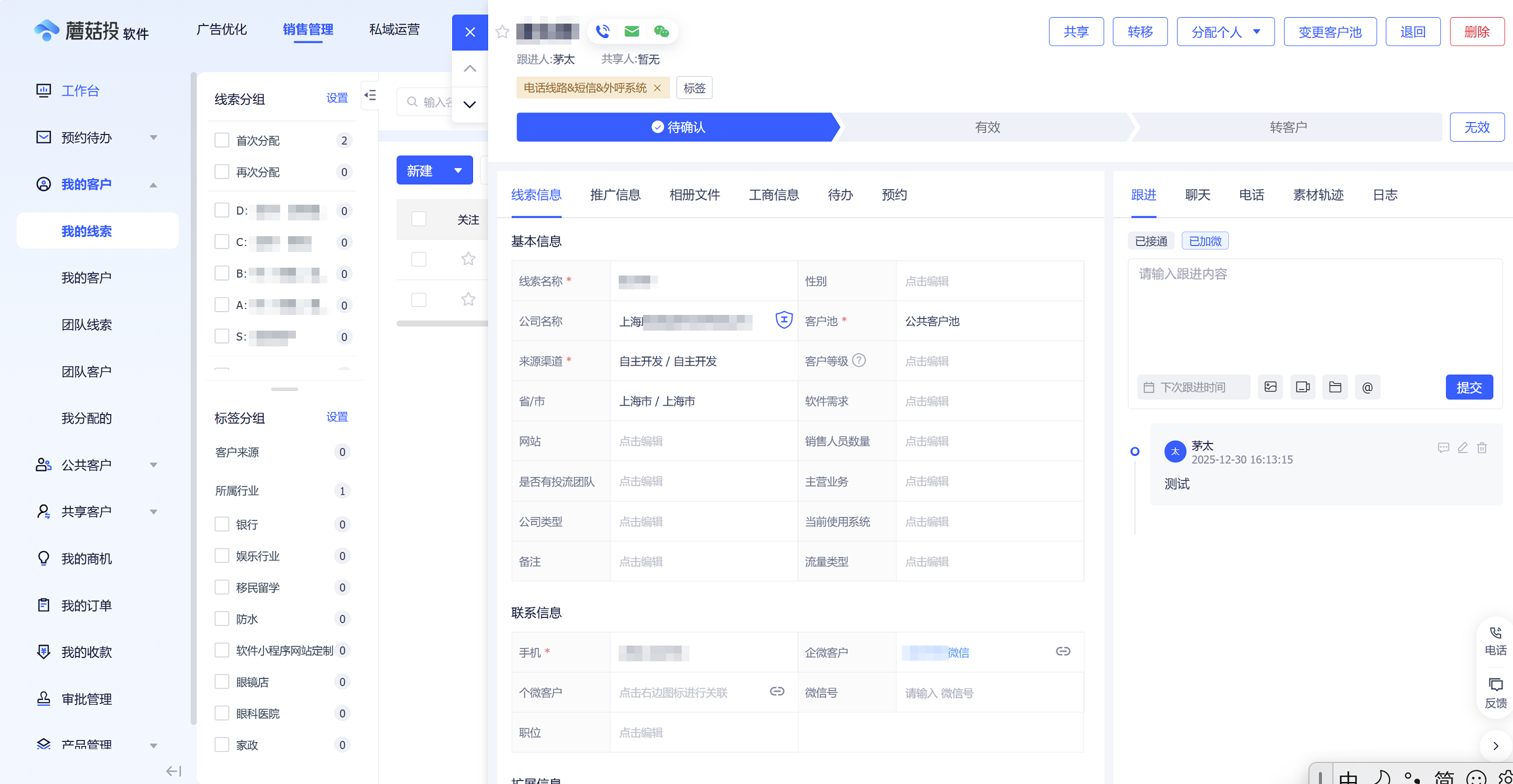Click the 有效 stage in the progress bar
Viewport: 1513px width, 784px height.
pos(987,127)
